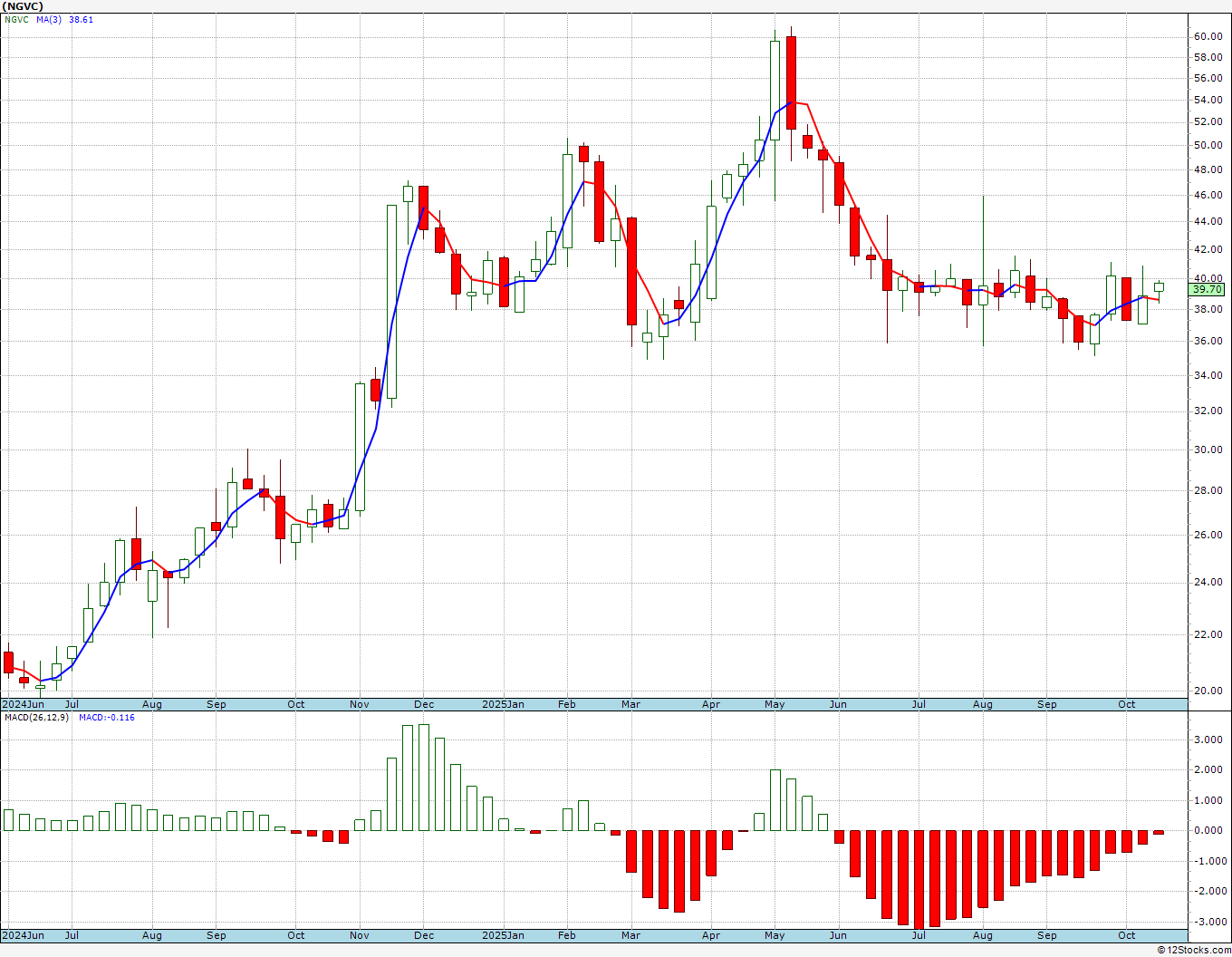Select the 50.00 price level label
This screenshot has height=957, width=1232.
[1208, 145]
